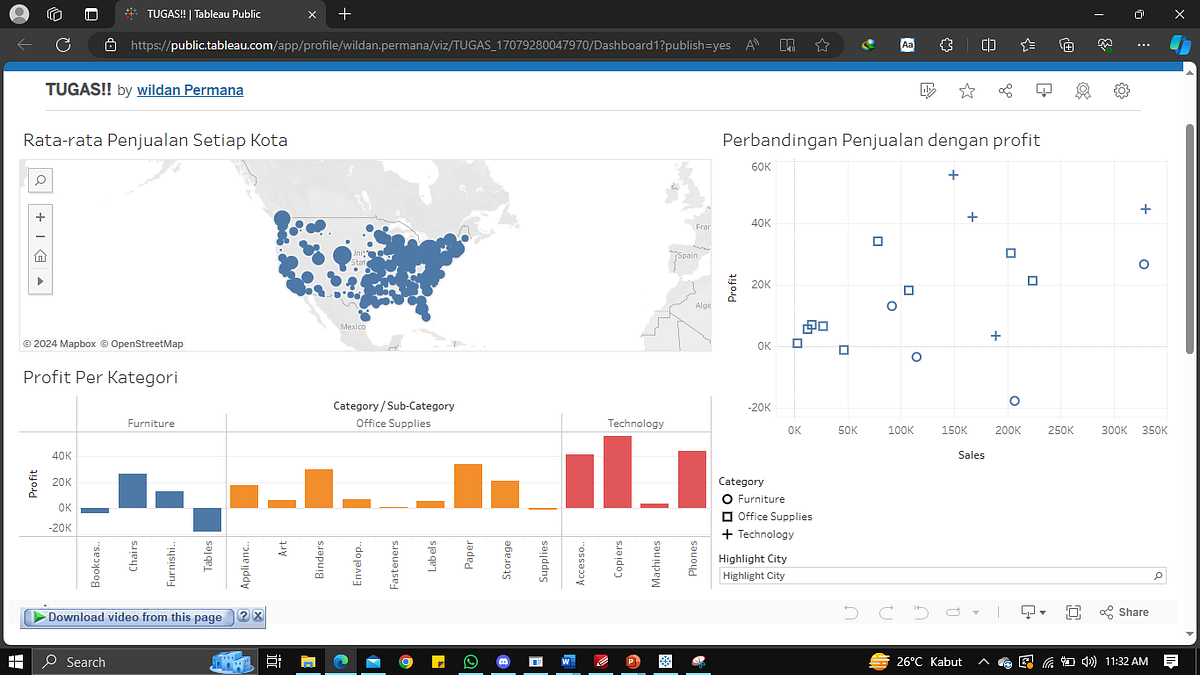
Task: Open the viz settings gear
Action: click(x=1121, y=90)
